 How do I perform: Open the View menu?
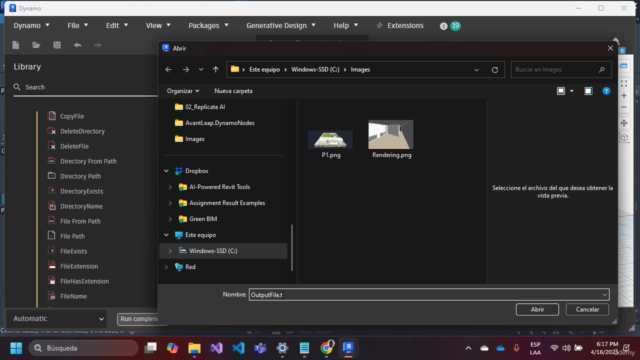(x=158, y=25)
